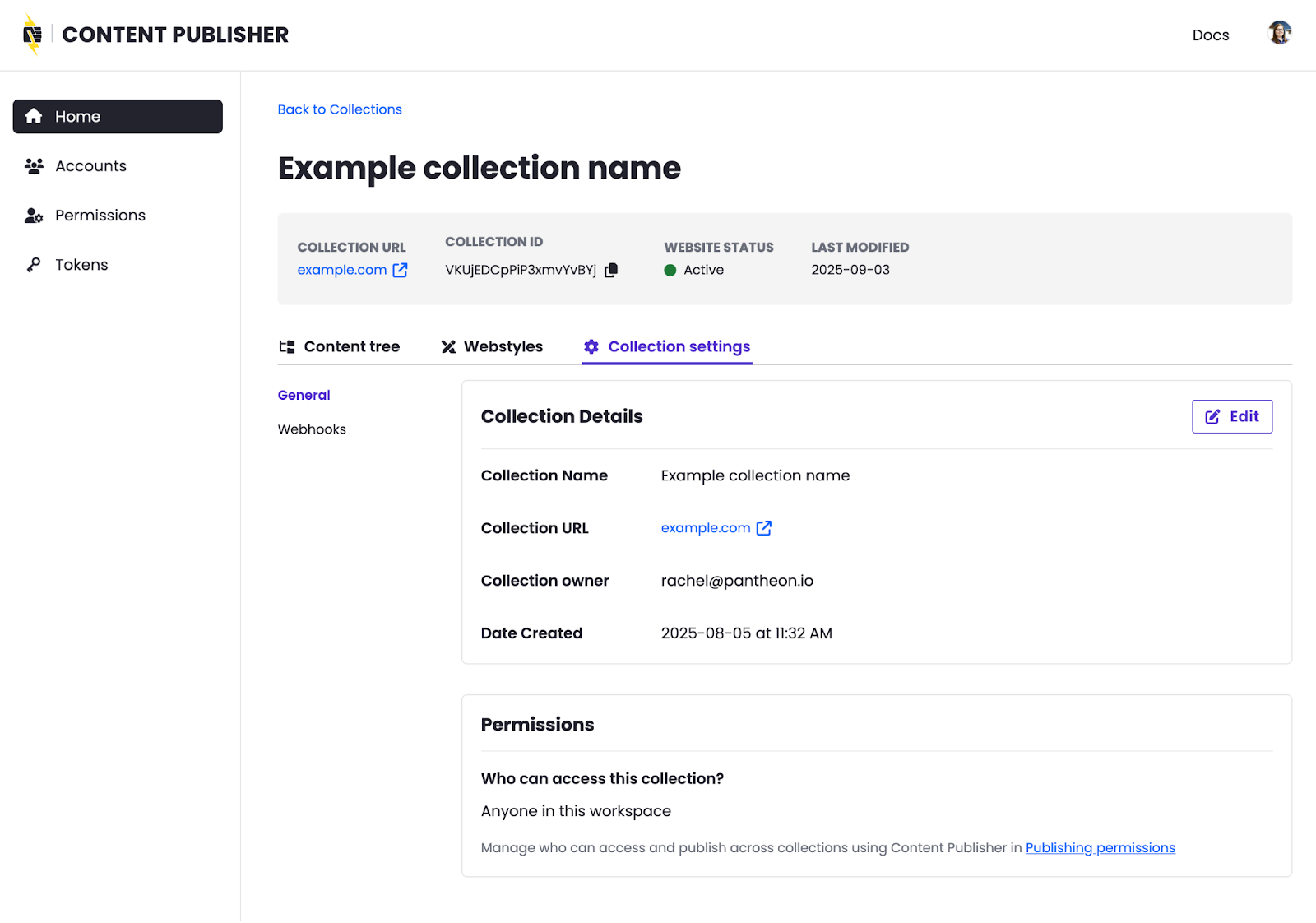Click the Home house icon in the sidebar
This screenshot has height=923, width=1316.
34,117
